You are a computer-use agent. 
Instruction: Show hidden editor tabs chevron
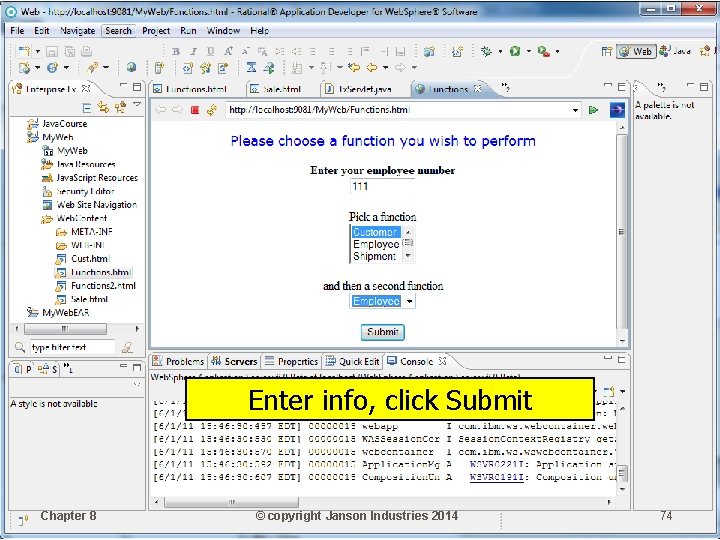pos(505,87)
